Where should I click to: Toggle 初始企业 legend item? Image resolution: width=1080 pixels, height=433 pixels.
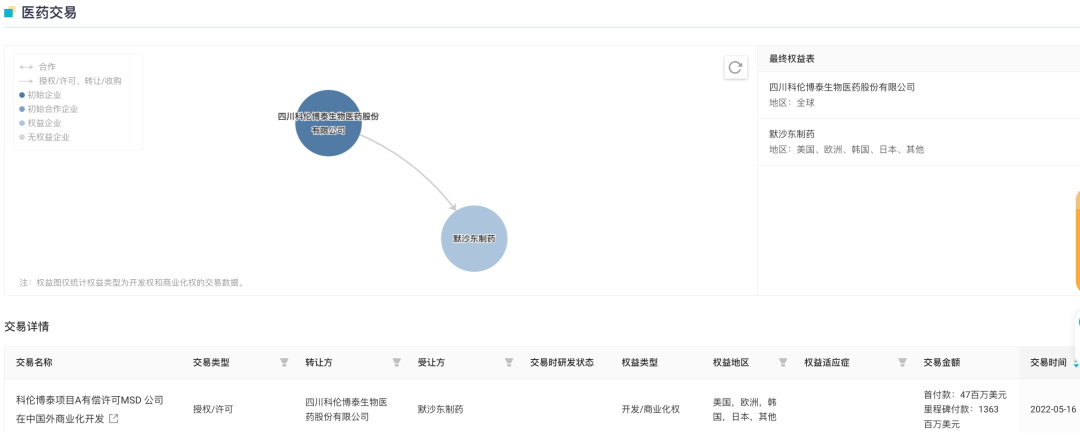pyautogui.click(x=40, y=95)
